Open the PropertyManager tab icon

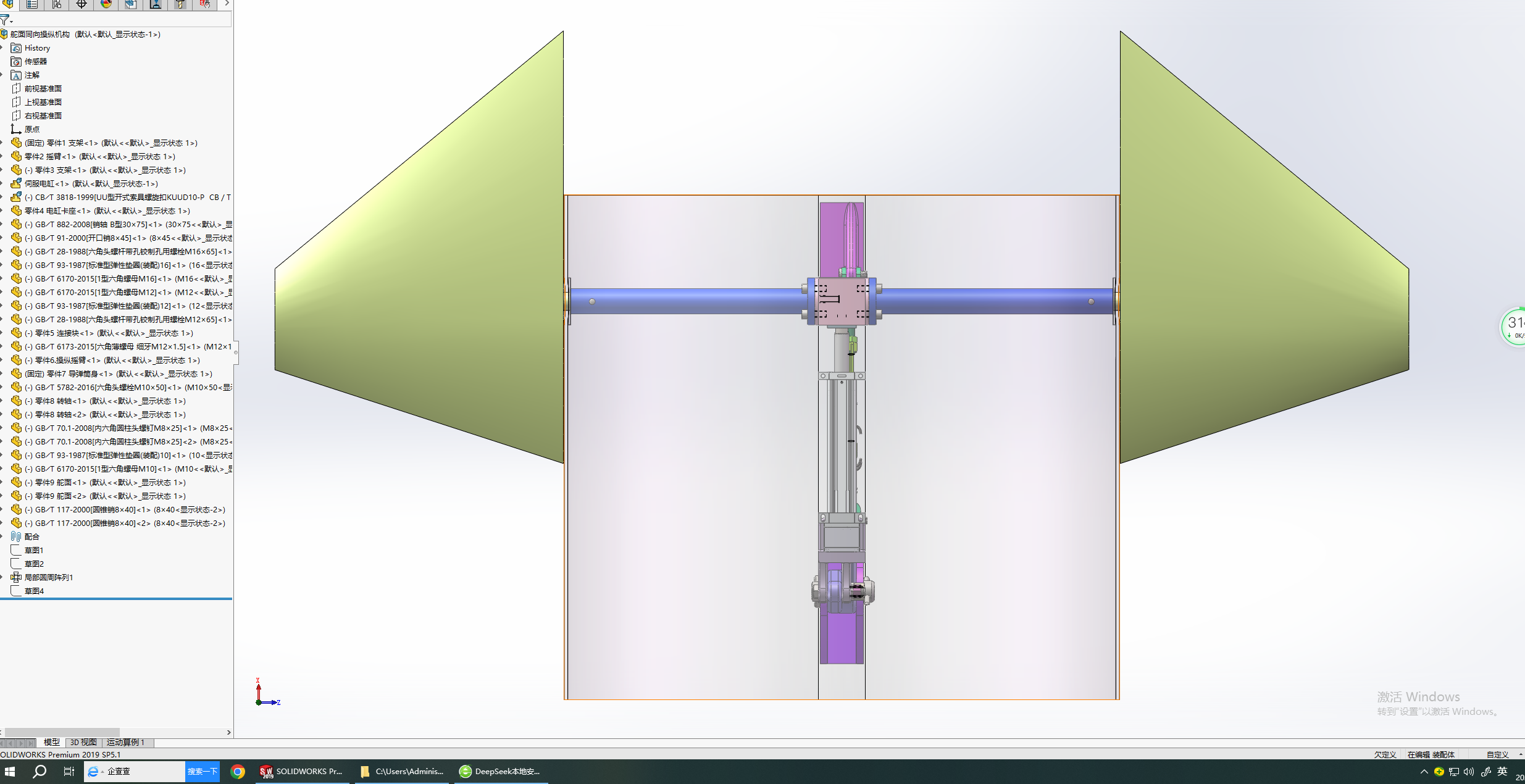(32, 4)
